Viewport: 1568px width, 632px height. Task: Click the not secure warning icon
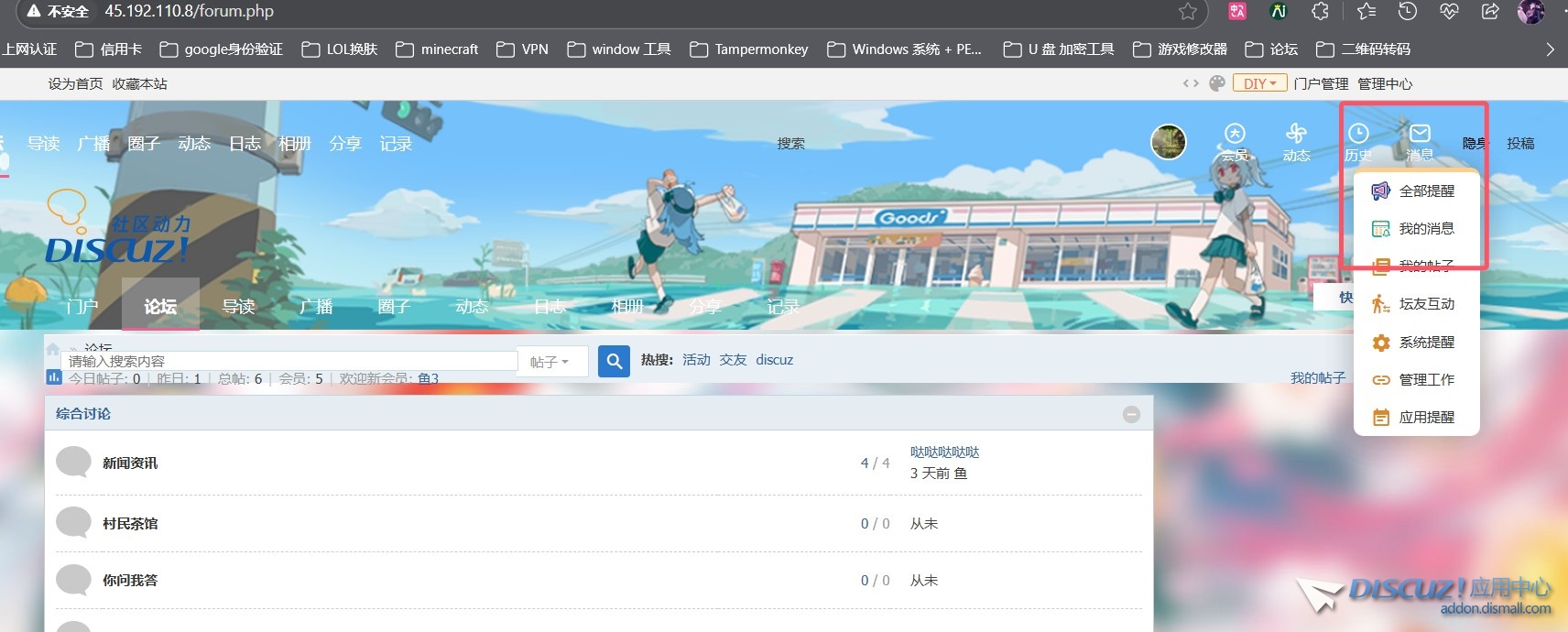34,11
